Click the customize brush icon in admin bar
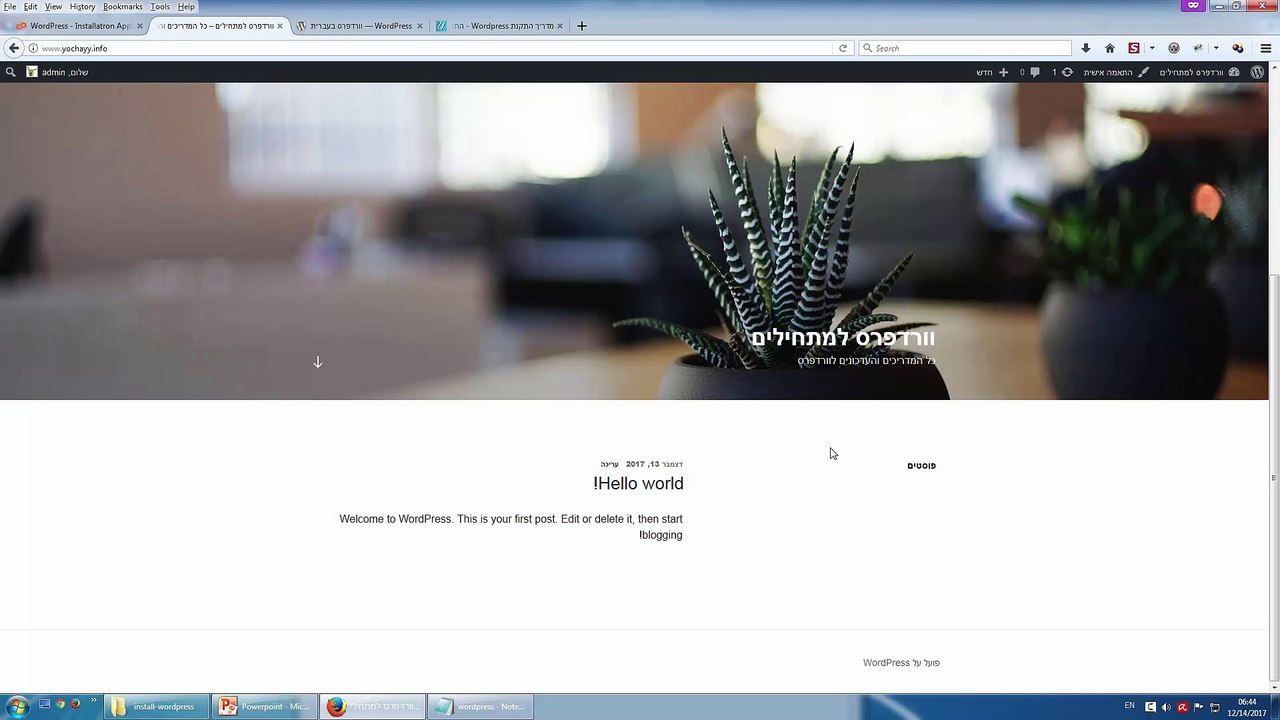Image resolution: width=1280 pixels, height=720 pixels. pos(1143,72)
